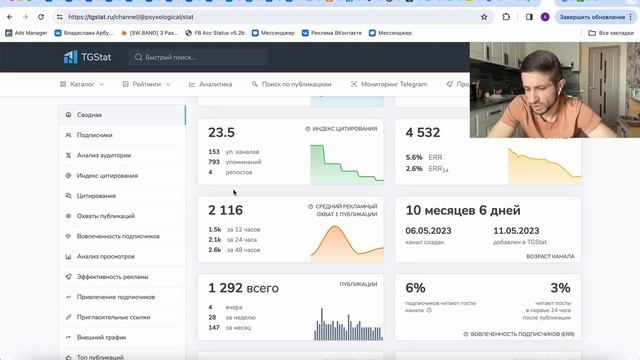The width and height of the screenshot is (640, 360).
Task: Click the Охваты публикаций eye icon
Action: pos(68,216)
